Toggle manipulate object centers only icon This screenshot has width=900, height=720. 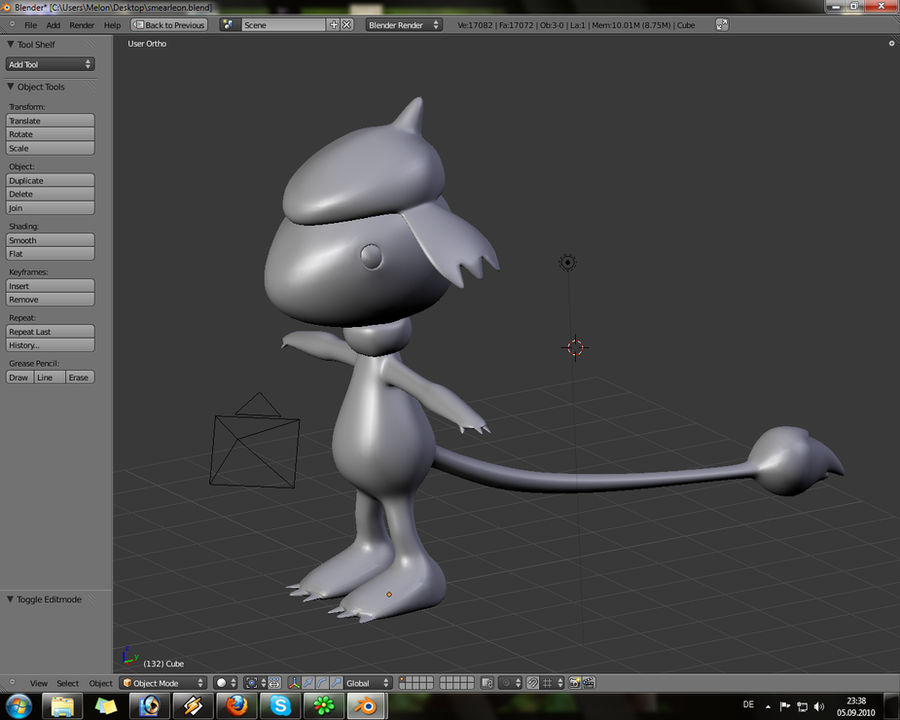pos(275,683)
